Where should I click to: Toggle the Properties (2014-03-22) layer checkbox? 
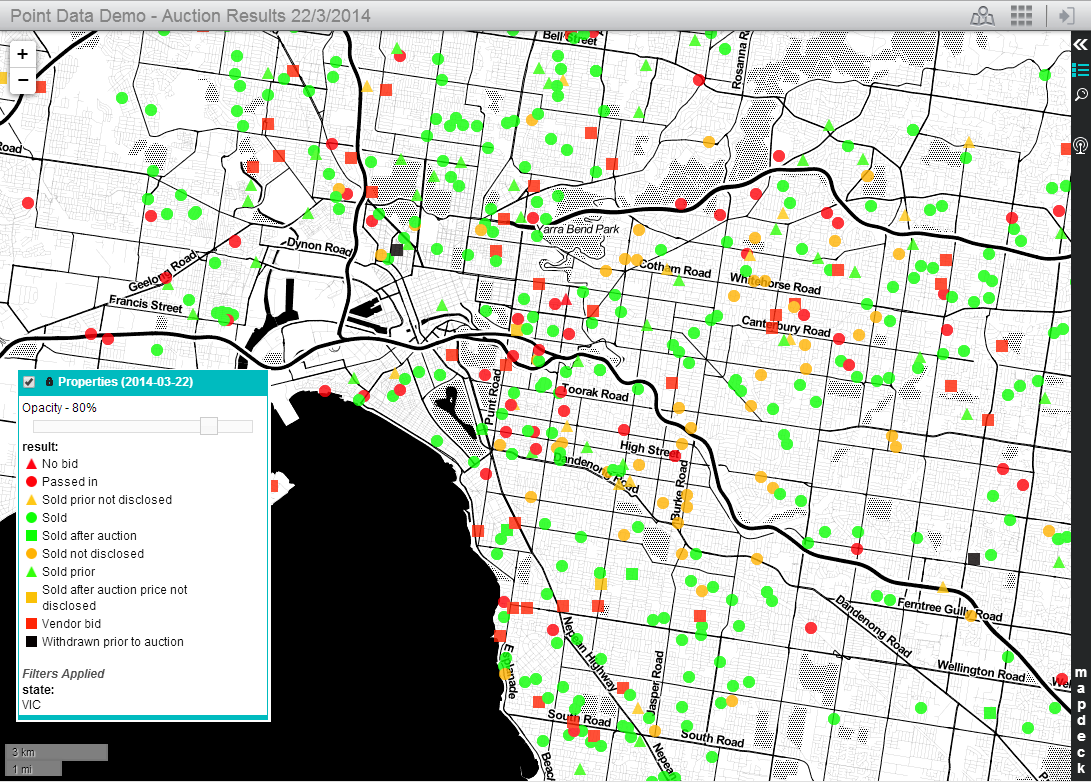(x=27, y=382)
